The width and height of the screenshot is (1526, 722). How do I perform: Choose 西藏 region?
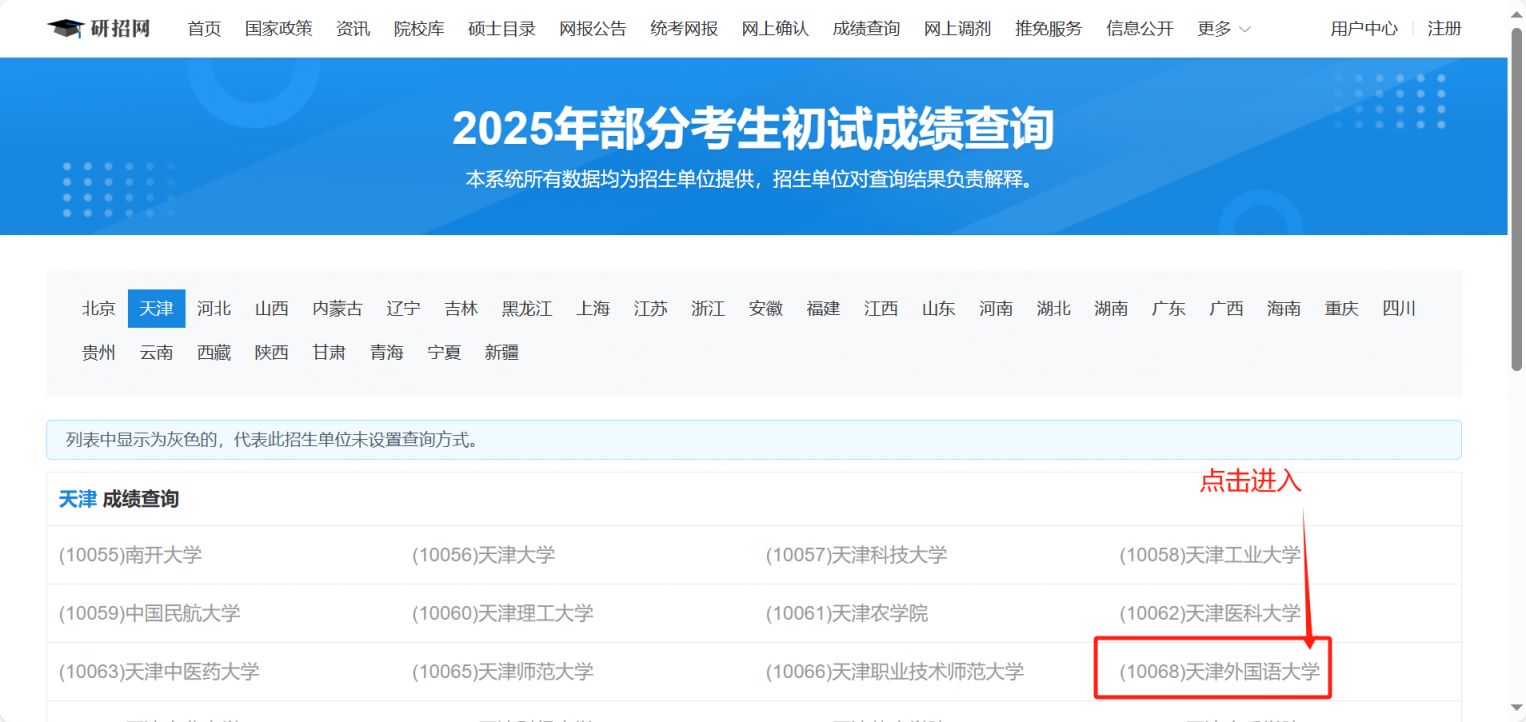(214, 353)
